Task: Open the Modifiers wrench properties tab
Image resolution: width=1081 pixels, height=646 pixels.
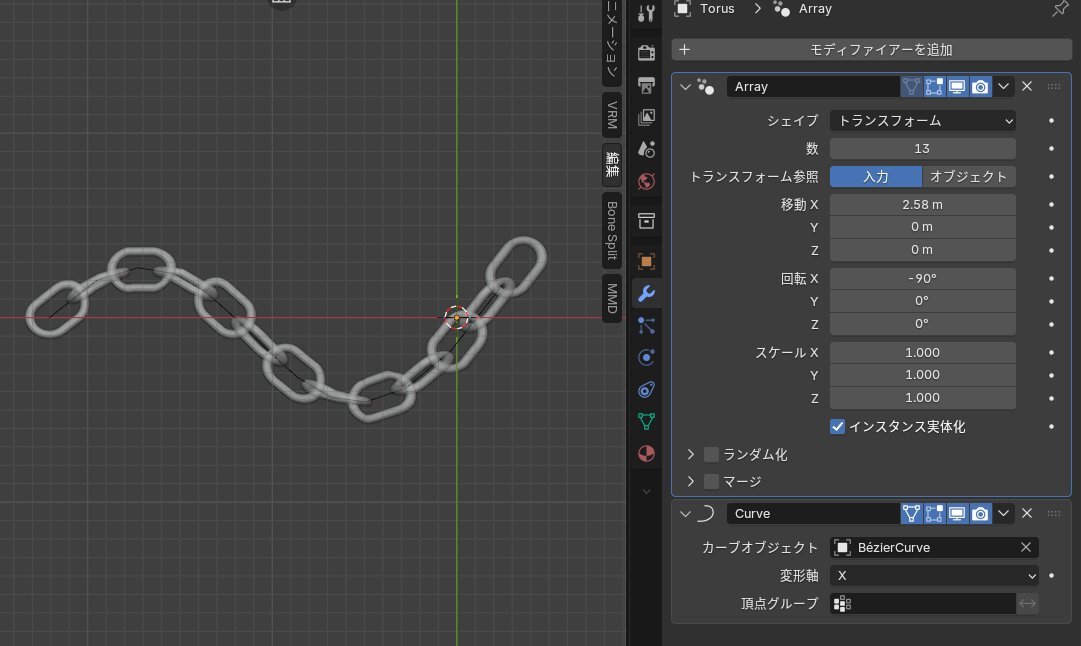Action: pyautogui.click(x=646, y=294)
